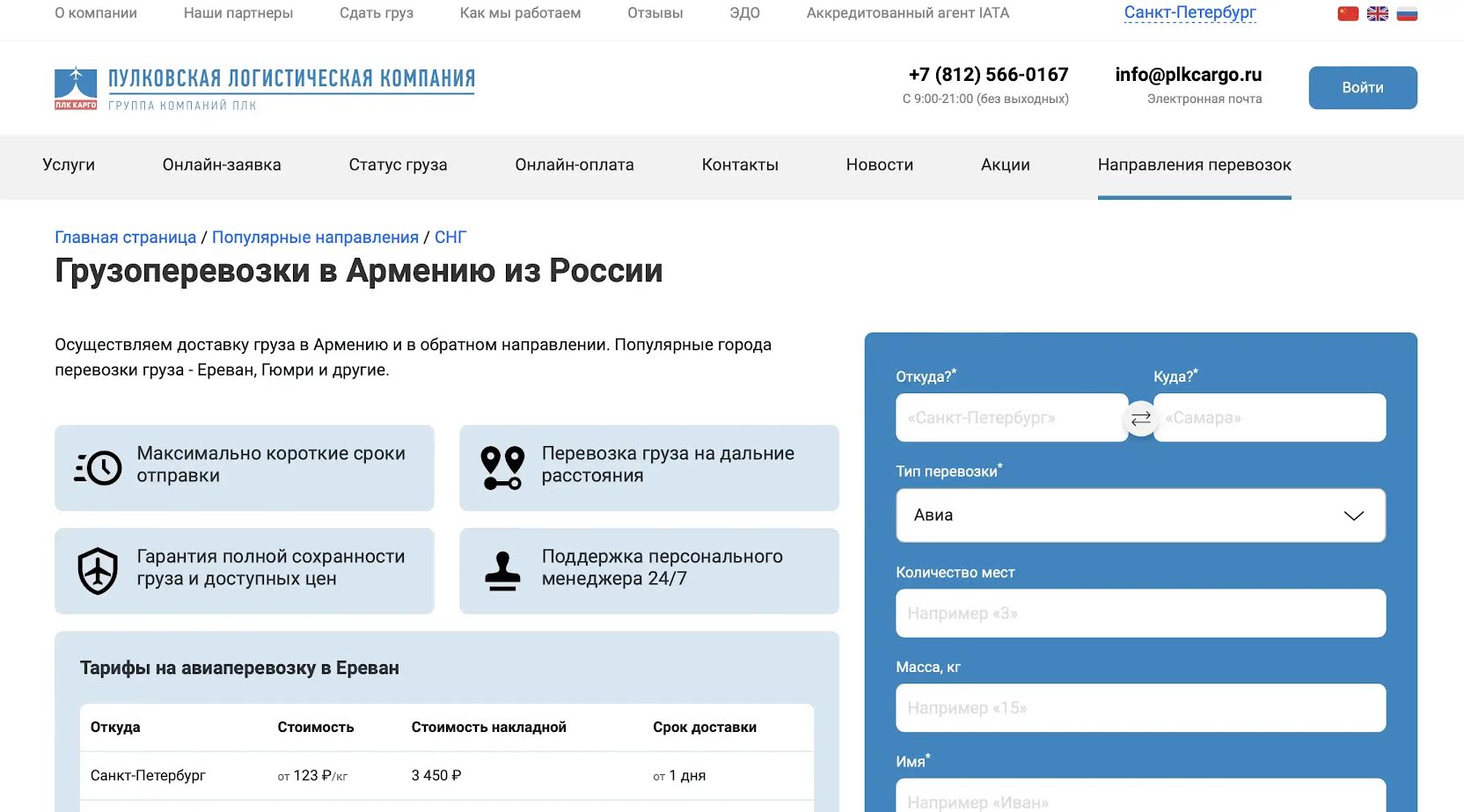Swap origin and destination cities
This screenshot has width=1464, height=812.
pyautogui.click(x=1140, y=419)
